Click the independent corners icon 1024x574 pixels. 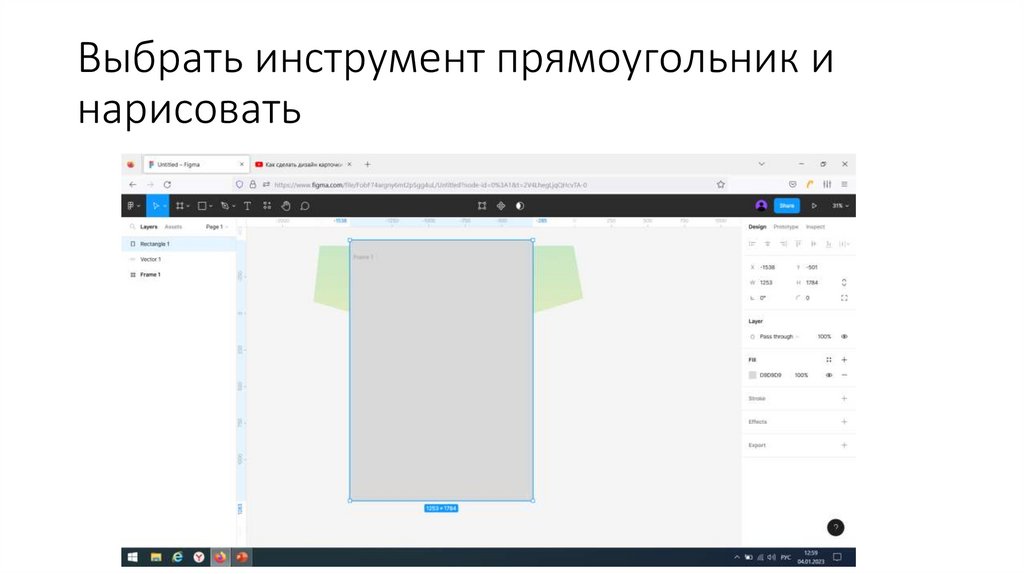coord(844,298)
